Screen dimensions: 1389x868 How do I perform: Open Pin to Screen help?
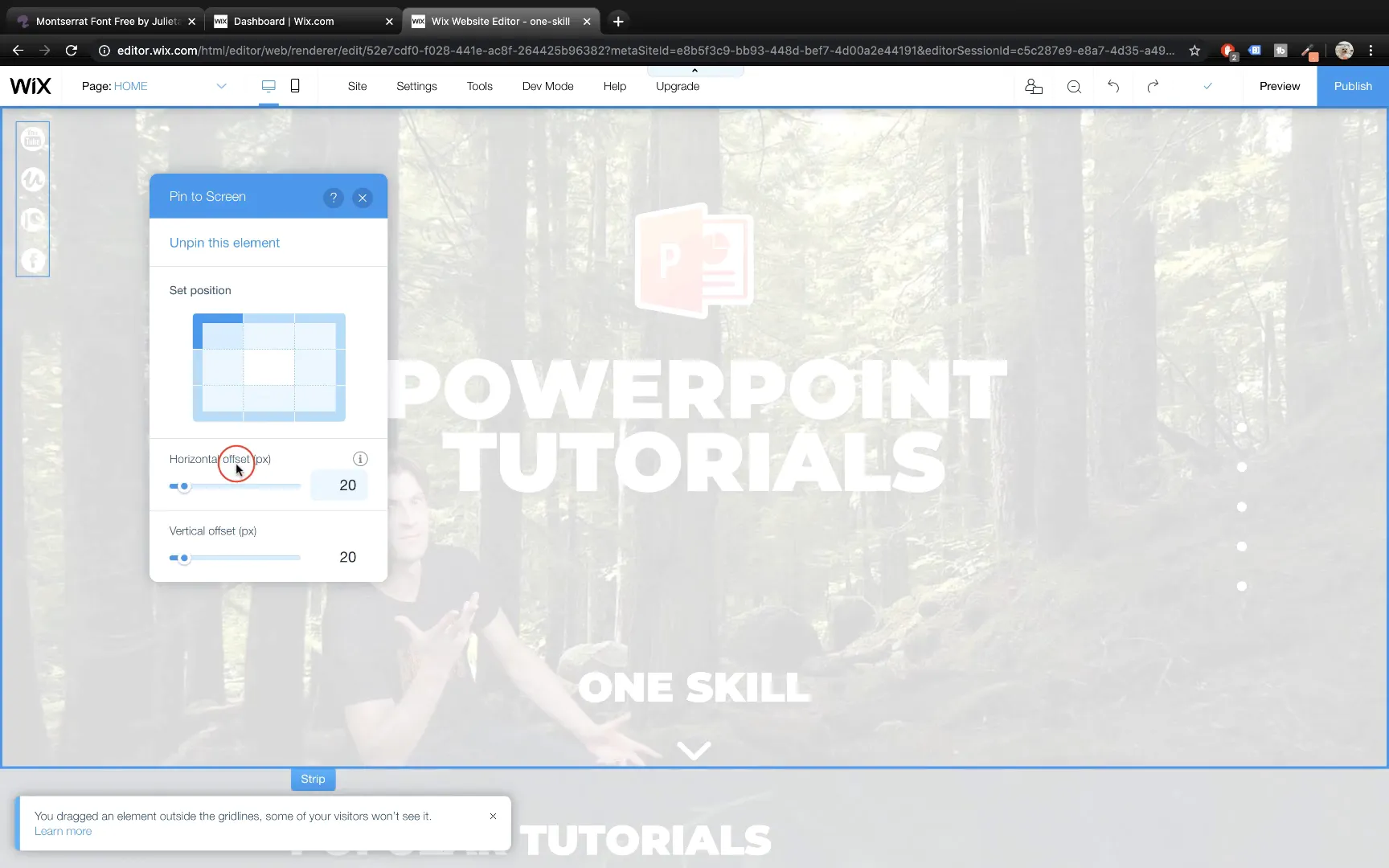click(x=334, y=197)
